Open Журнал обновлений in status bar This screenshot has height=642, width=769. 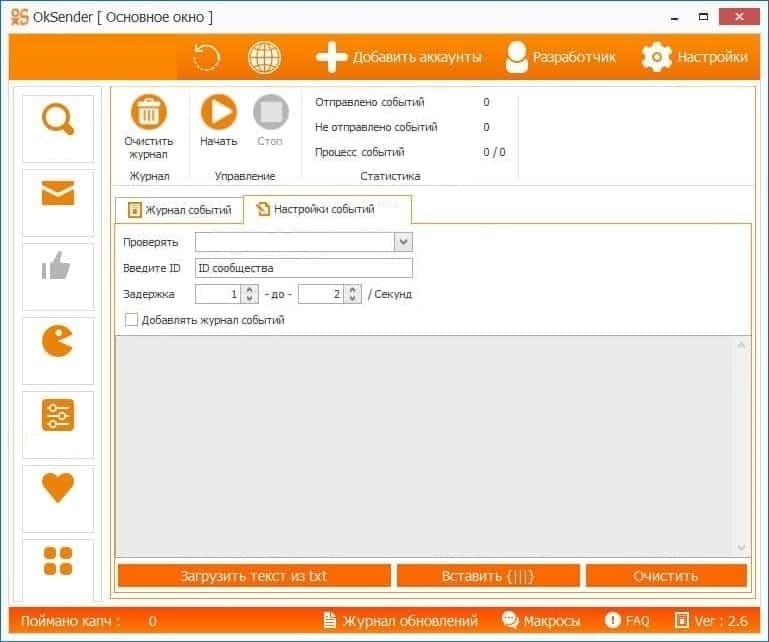point(401,621)
